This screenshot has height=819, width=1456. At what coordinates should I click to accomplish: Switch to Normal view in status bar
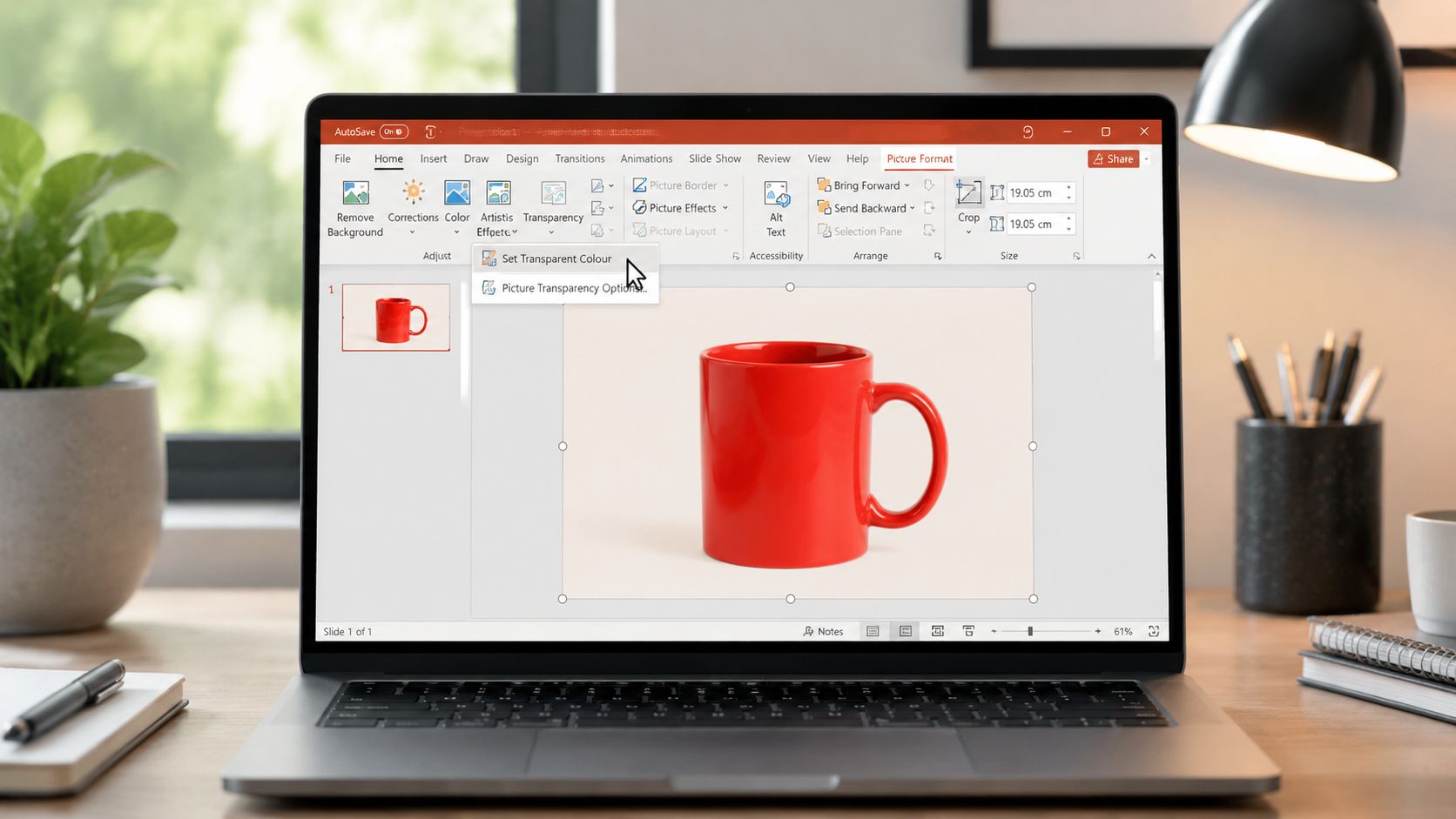(873, 631)
